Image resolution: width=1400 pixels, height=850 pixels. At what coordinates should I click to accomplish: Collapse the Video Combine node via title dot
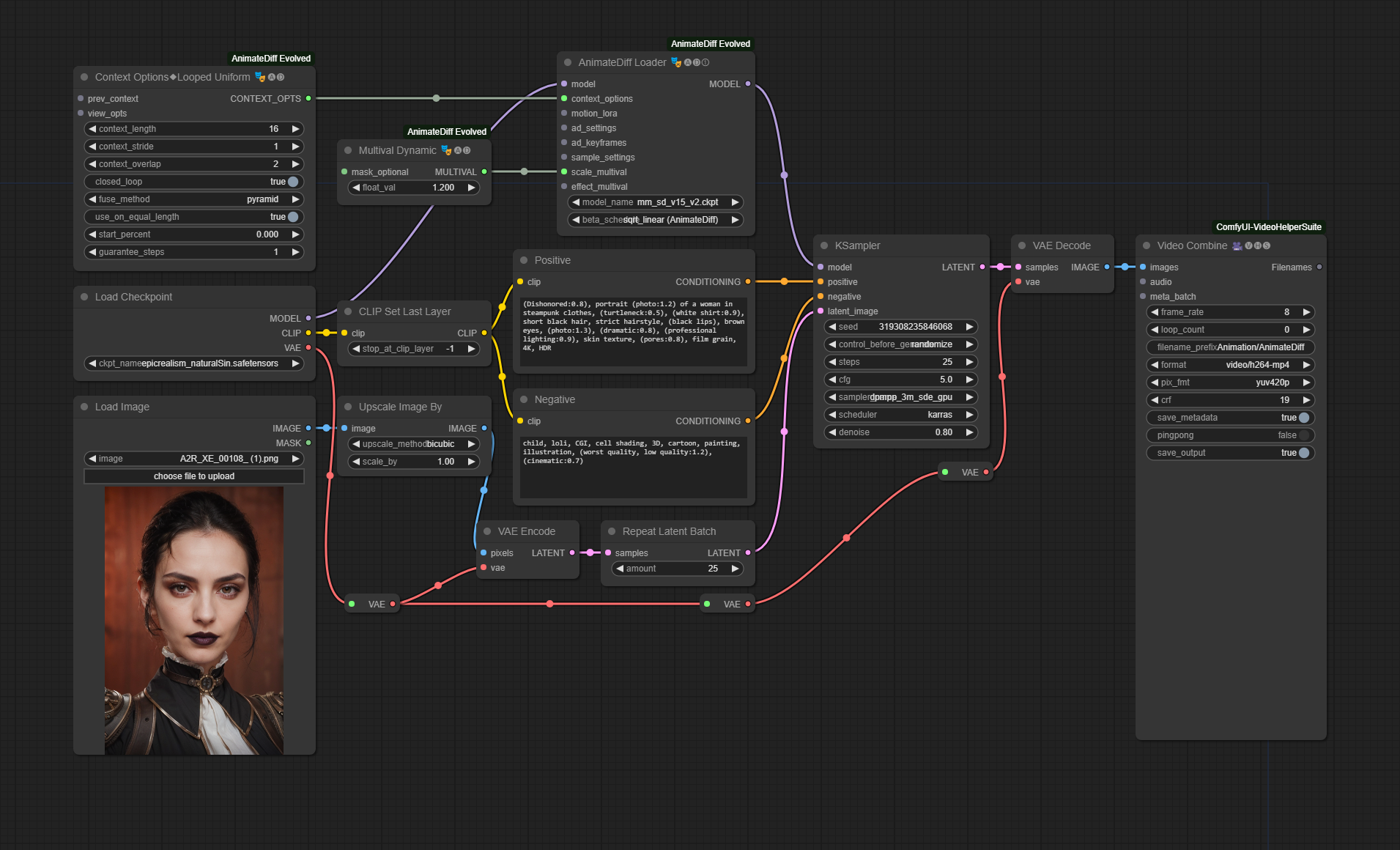pos(1147,245)
